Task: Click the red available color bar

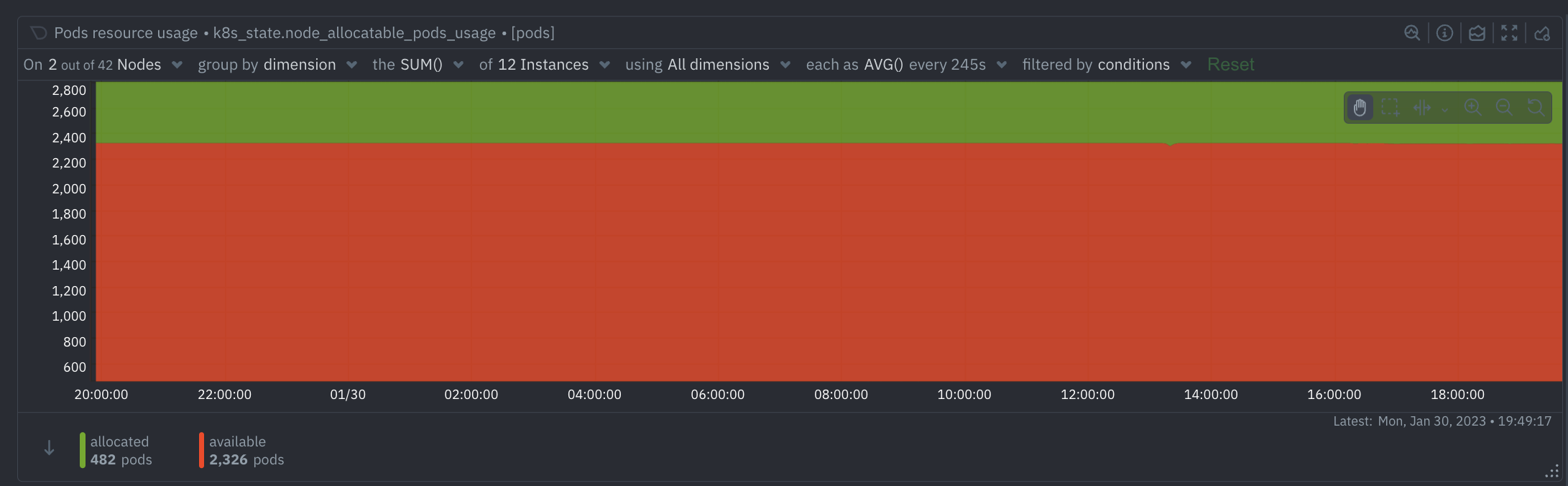Action: click(x=201, y=450)
